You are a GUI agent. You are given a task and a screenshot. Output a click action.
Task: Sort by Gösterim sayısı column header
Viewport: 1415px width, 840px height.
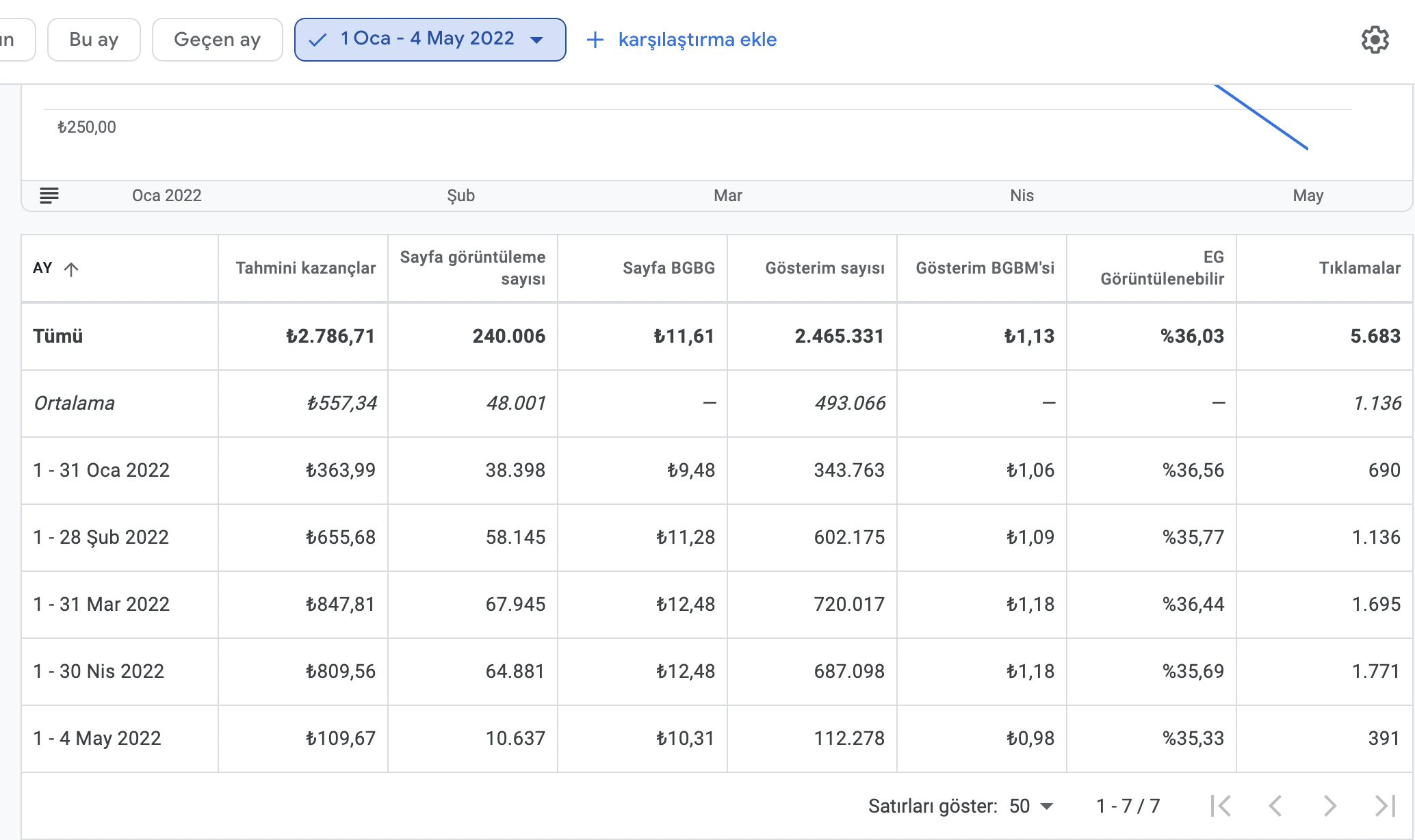[825, 268]
